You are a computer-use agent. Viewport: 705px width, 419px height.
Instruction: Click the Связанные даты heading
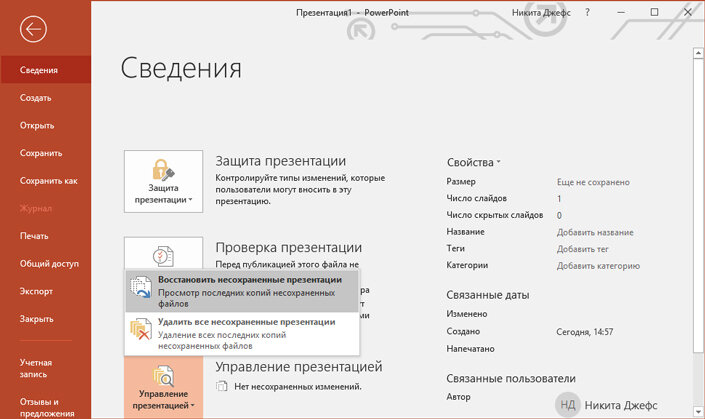[487, 295]
